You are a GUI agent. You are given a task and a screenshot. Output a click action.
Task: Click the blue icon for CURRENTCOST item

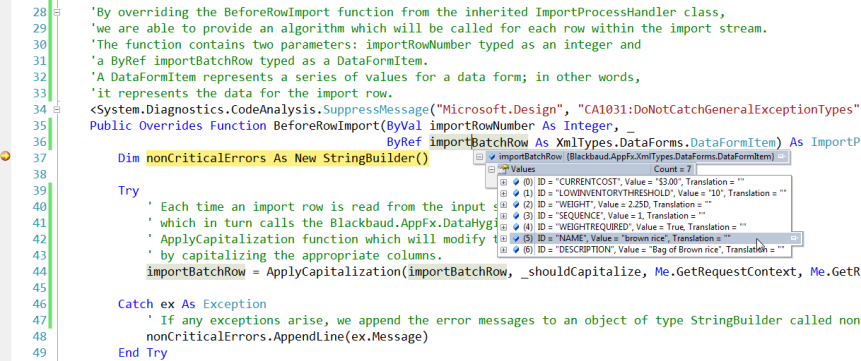[x=516, y=181]
